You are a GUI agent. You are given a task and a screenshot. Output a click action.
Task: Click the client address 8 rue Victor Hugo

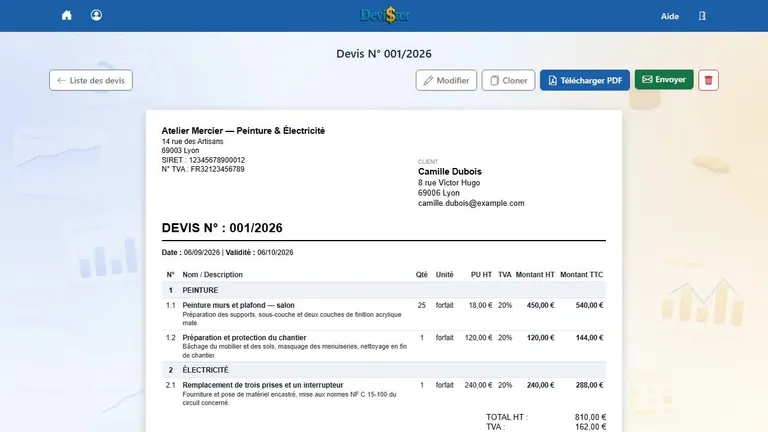click(449, 183)
